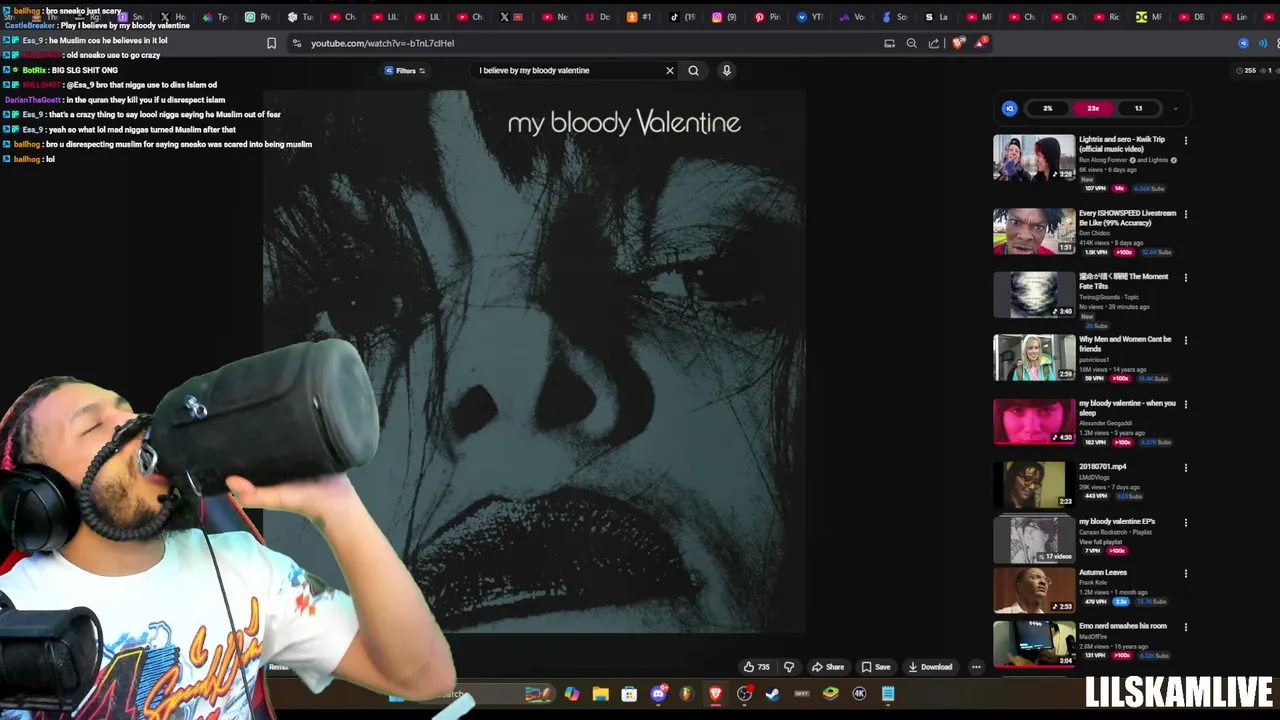Image resolution: width=1280 pixels, height=720 pixels.
Task: Click the blue IQ badge in sidebar
Action: (1009, 108)
